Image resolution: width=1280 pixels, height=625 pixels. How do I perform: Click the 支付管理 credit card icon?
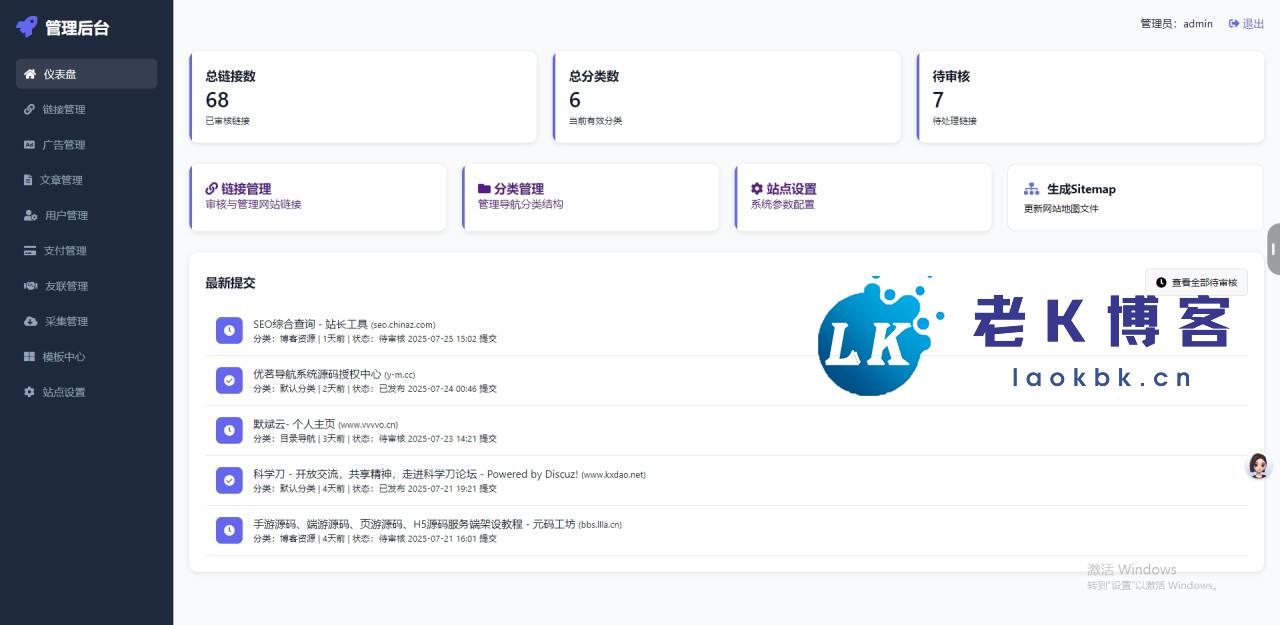click(30, 251)
